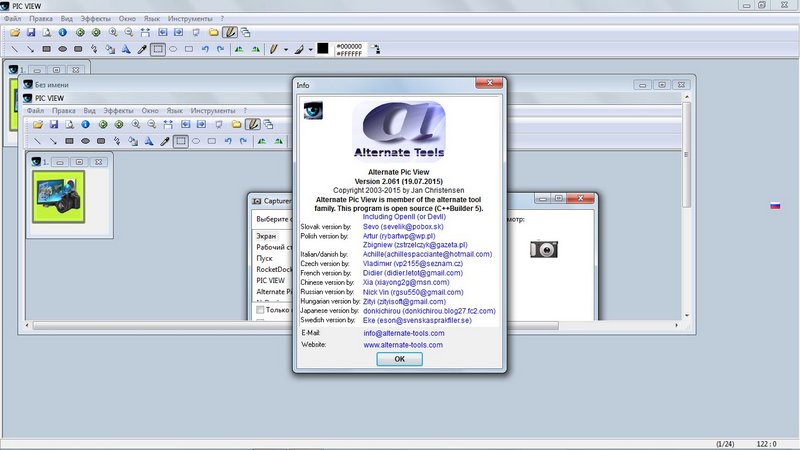800x450 pixels.
Task: Fit the image to the window in the main toolbar
Action: pyautogui.click(x=145, y=33)
